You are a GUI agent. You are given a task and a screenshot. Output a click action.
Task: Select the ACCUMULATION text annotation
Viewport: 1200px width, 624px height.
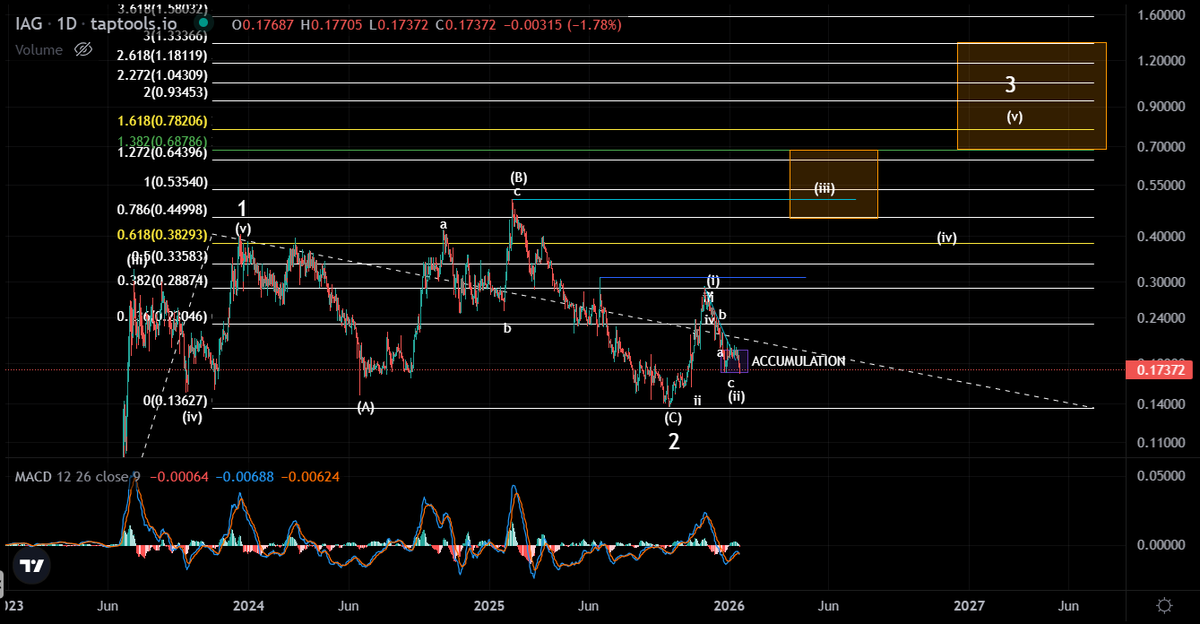tap(798, 361)
